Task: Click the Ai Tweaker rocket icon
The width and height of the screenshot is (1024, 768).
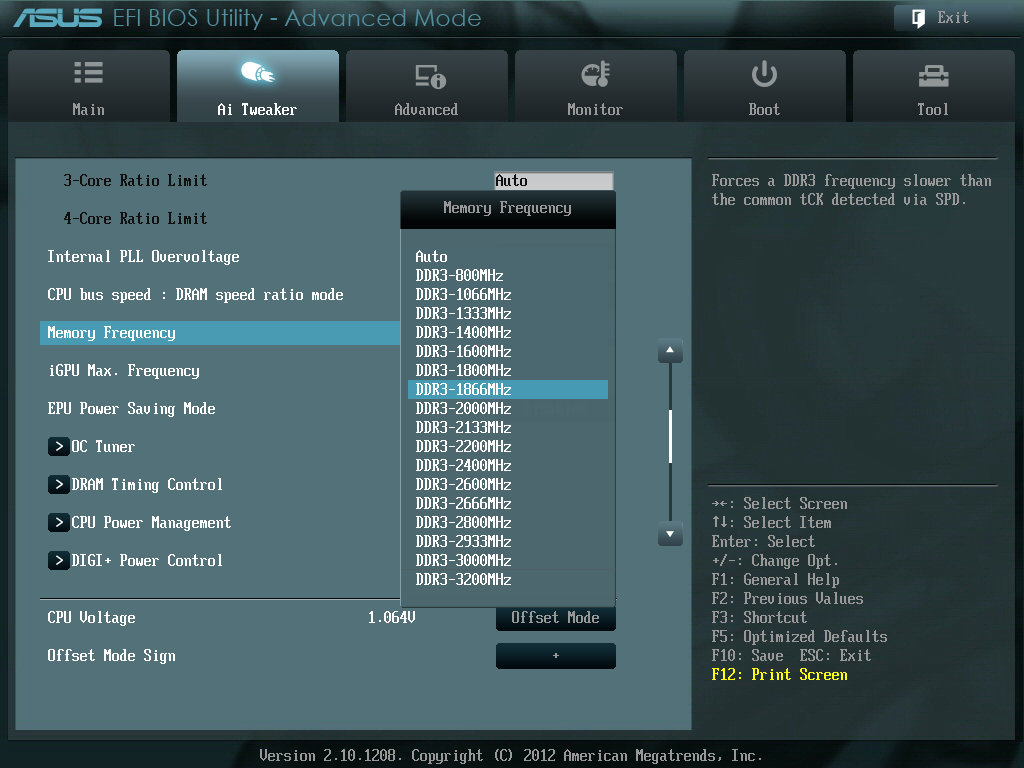Action: [257, 72]
